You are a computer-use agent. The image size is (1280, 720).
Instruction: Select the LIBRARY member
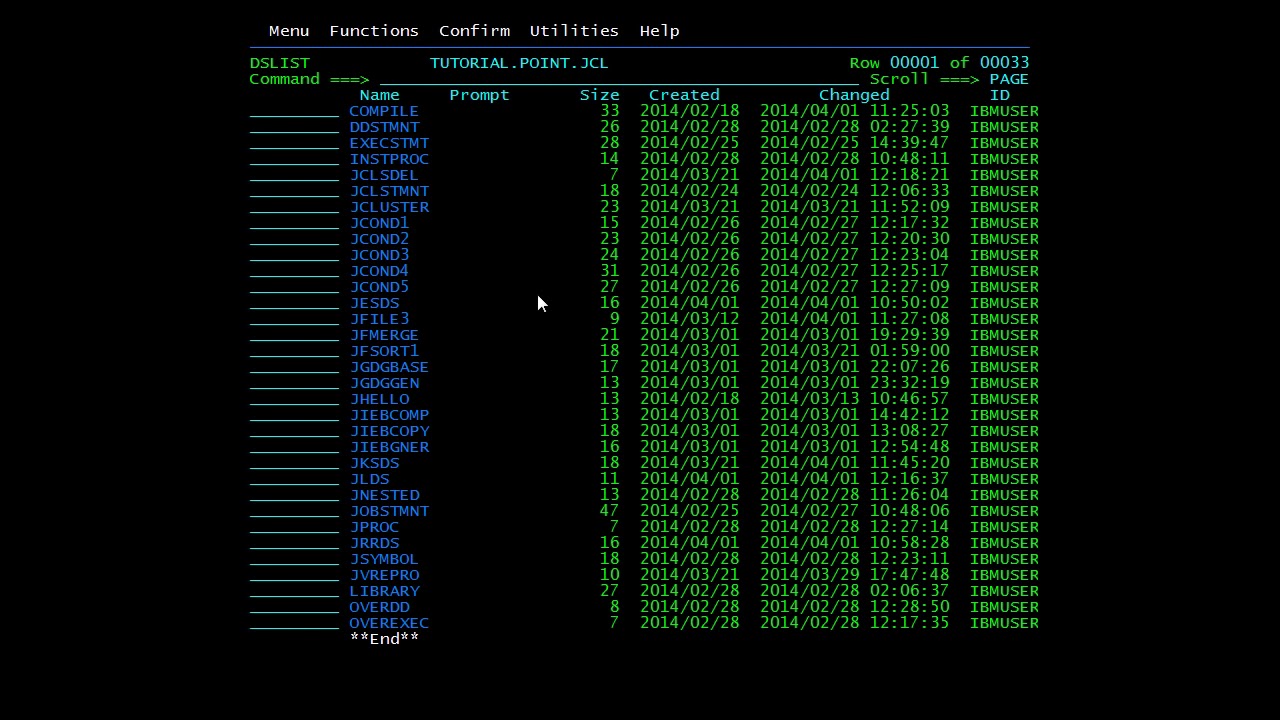[x=384, y=591]
